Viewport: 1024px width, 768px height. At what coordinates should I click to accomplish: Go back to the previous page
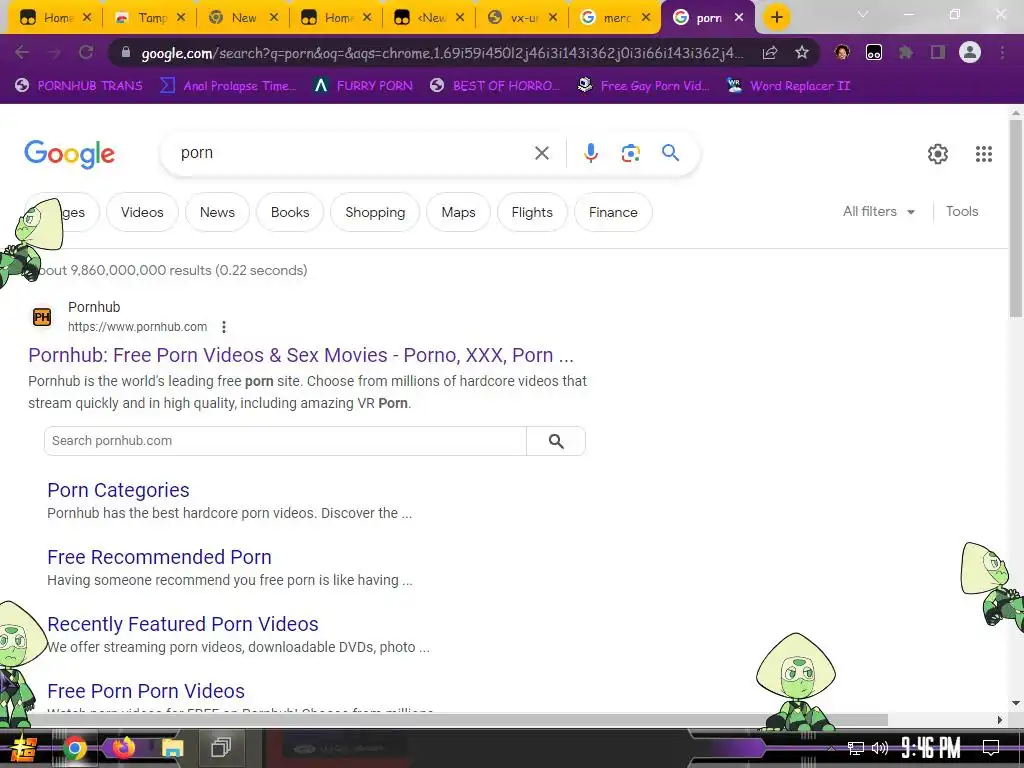coord(22,52)
